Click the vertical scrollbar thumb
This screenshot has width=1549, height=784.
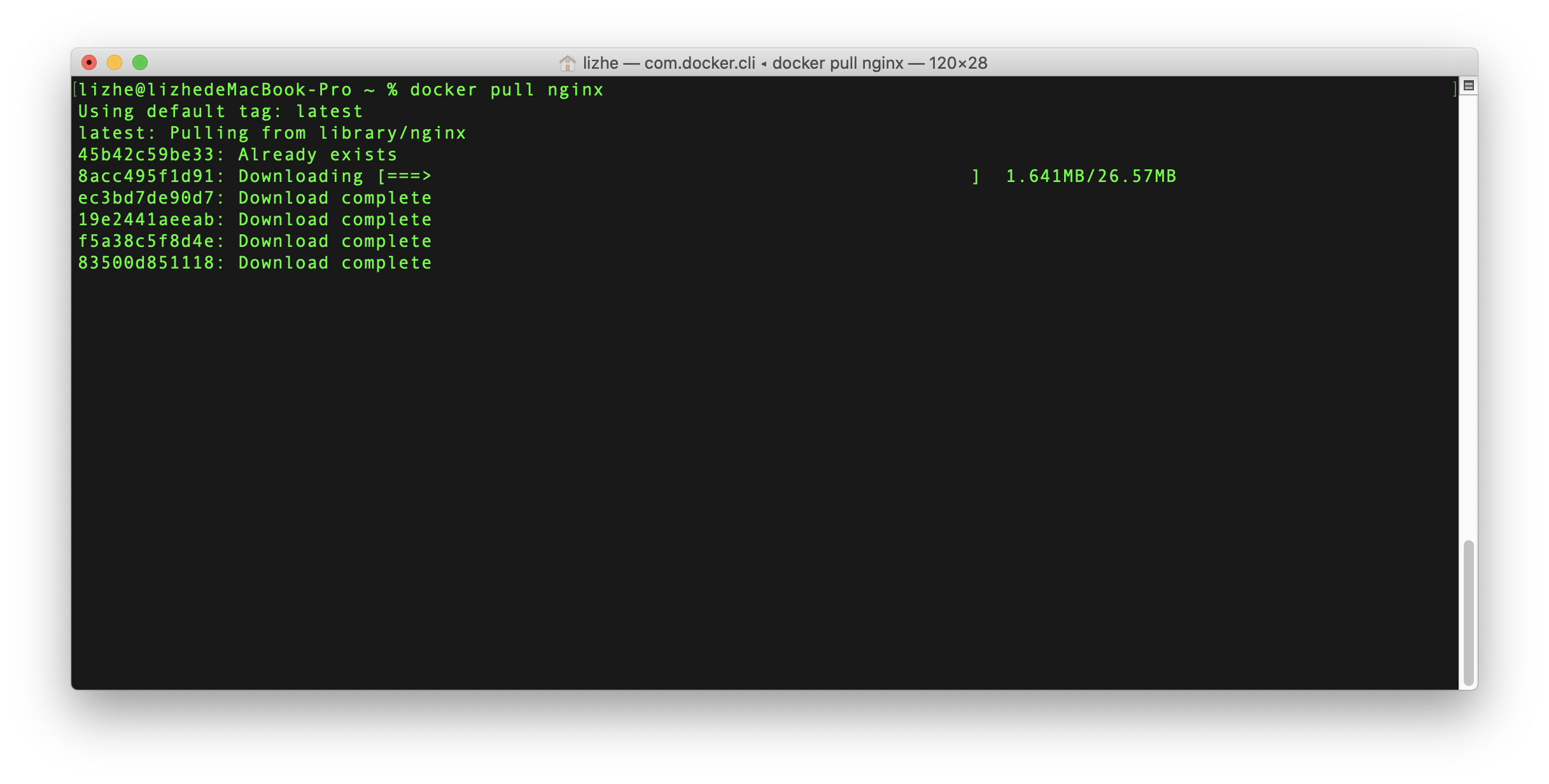[x=1468, y=613]
